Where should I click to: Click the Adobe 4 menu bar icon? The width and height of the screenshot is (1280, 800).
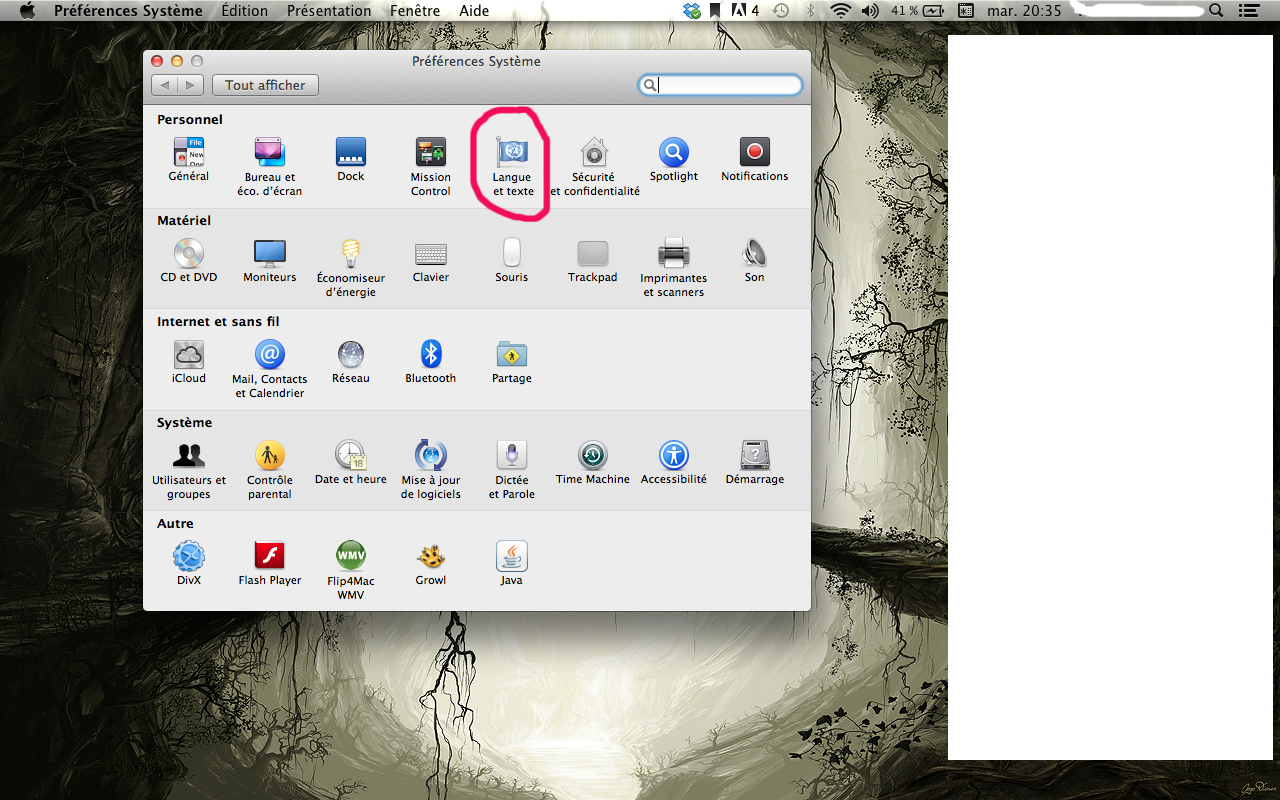[x=746, y=11]
